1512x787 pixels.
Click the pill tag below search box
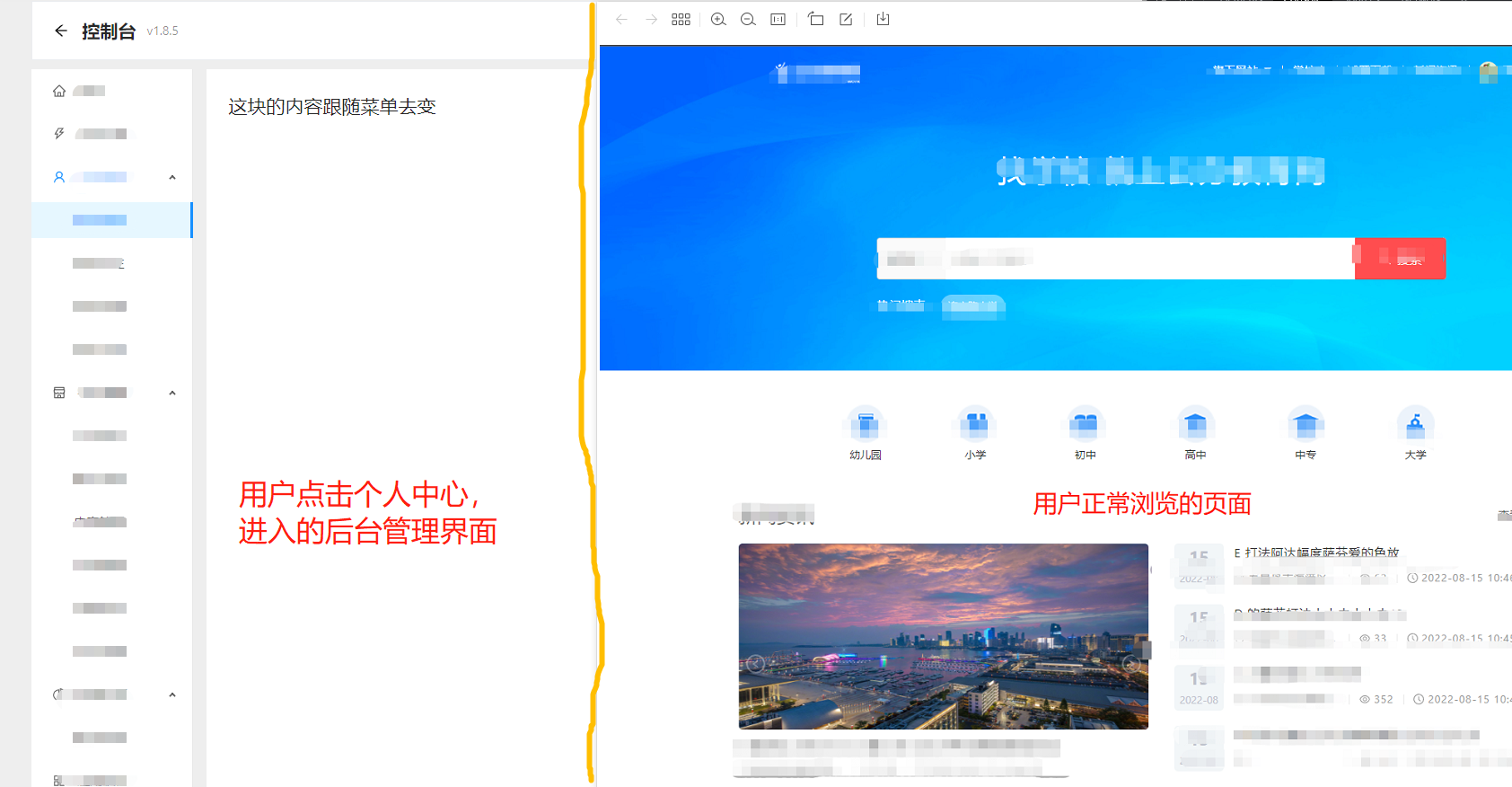pyautogui.click(x=973, y=306)
